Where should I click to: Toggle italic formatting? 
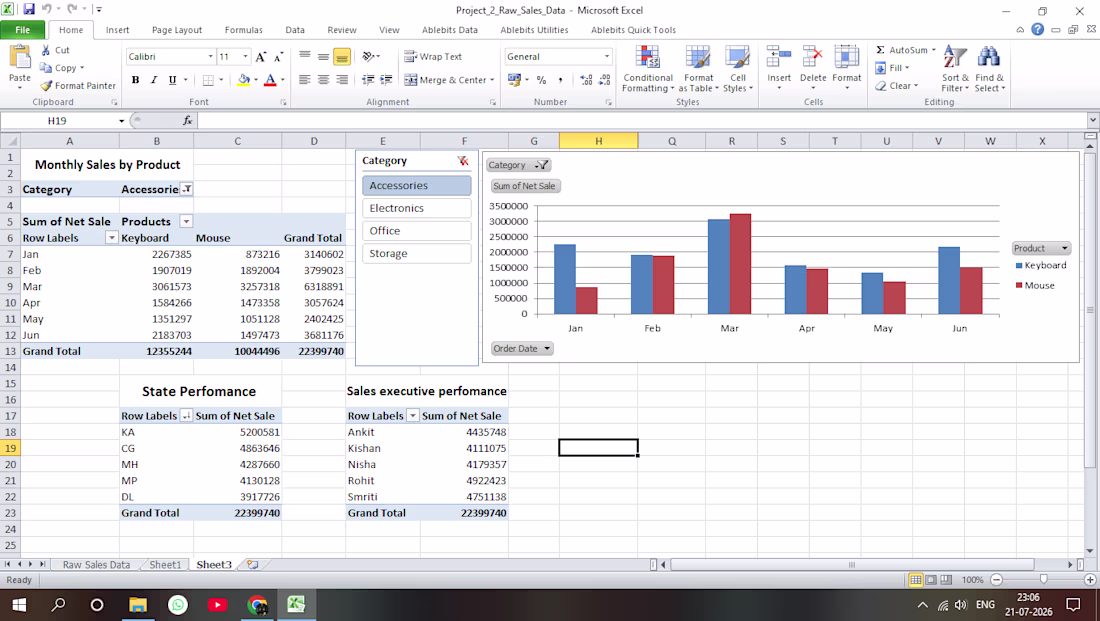pyautogui.click(x=154, y=80)
